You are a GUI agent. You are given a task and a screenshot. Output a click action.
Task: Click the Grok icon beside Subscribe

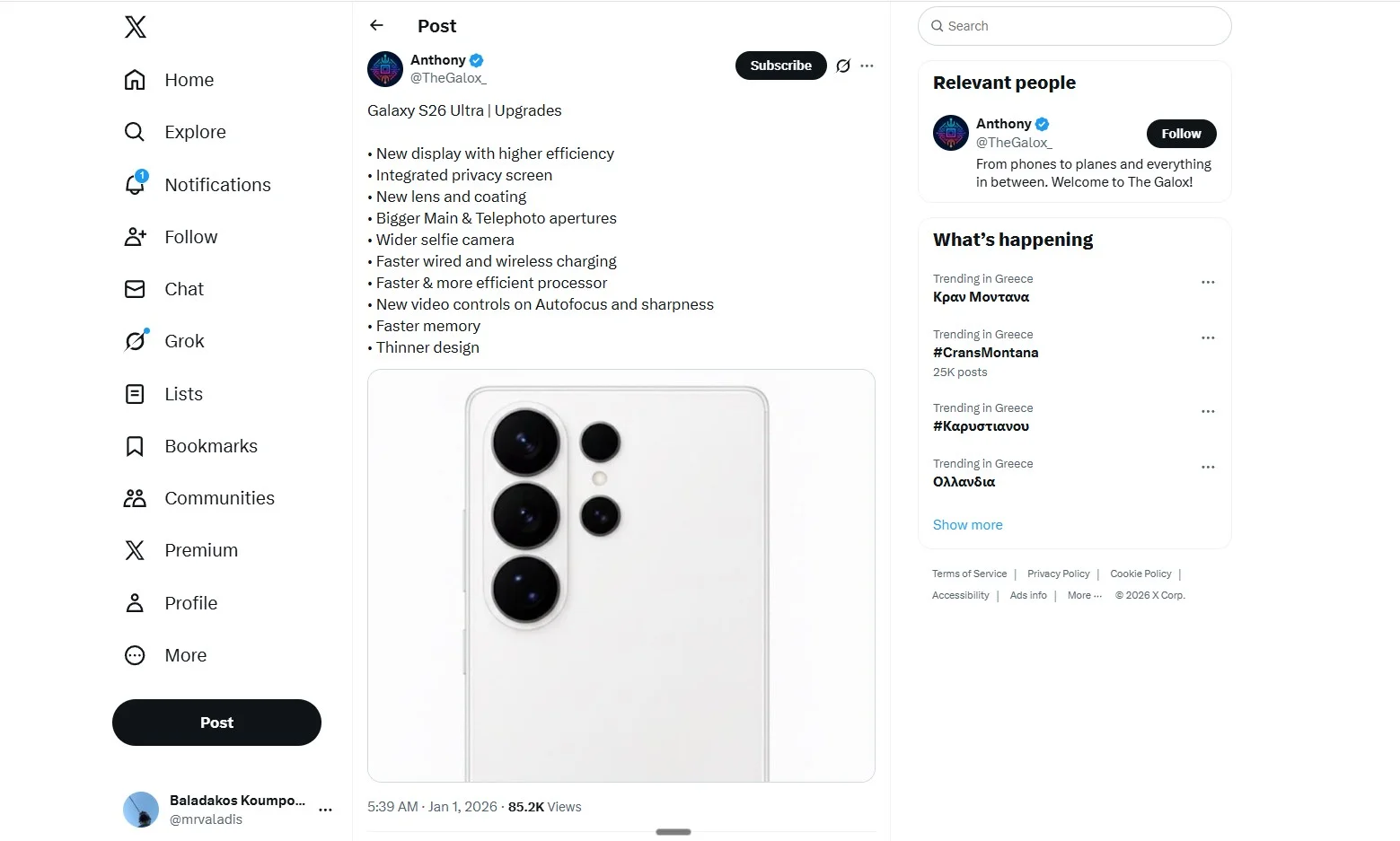[843, 66]
